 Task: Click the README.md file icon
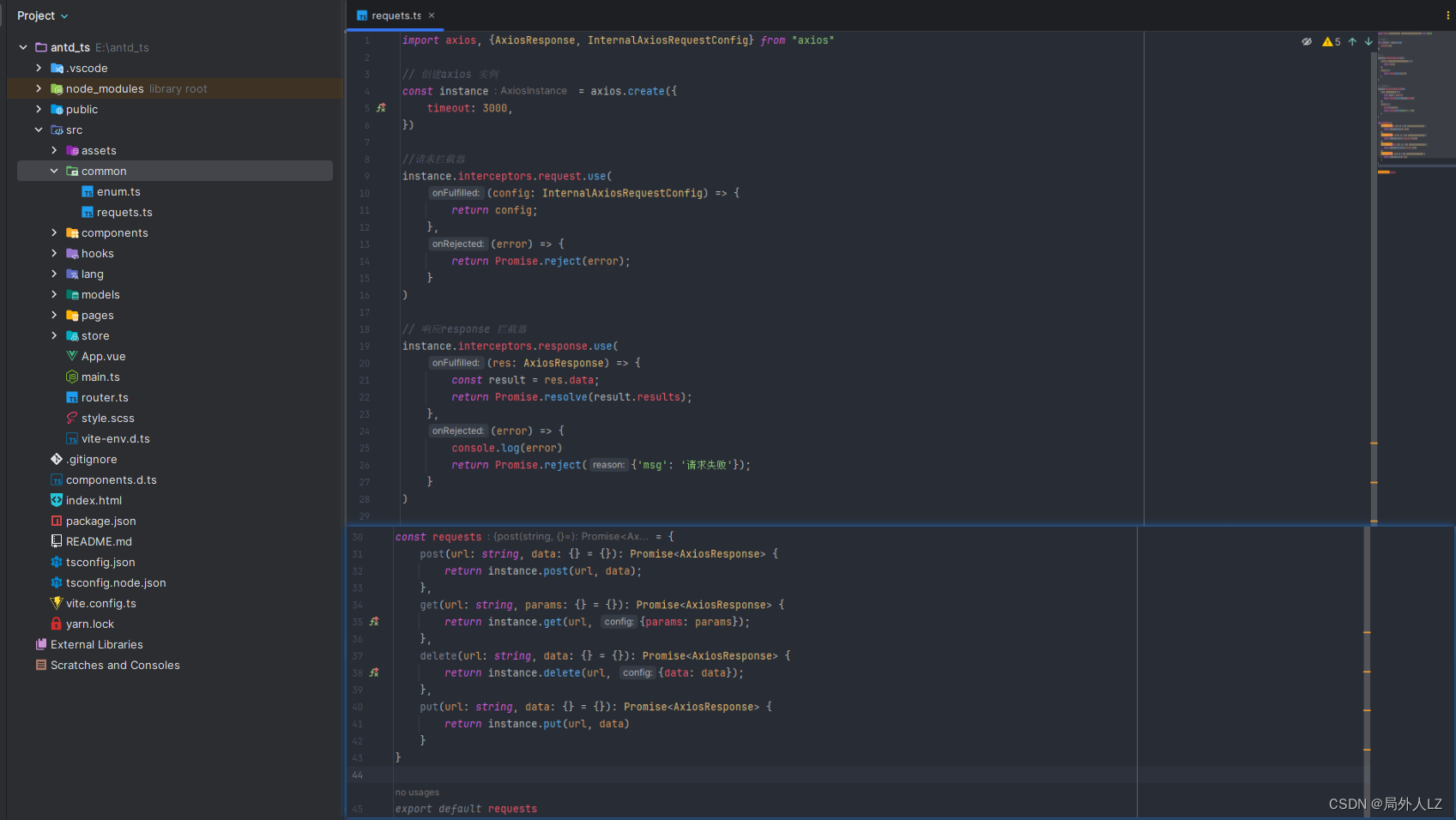click(57, 541)
